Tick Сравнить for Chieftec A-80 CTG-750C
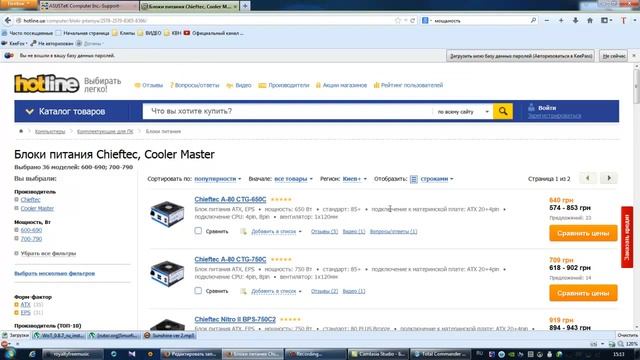This screenshot has height=360, width=640. [198, 291]
